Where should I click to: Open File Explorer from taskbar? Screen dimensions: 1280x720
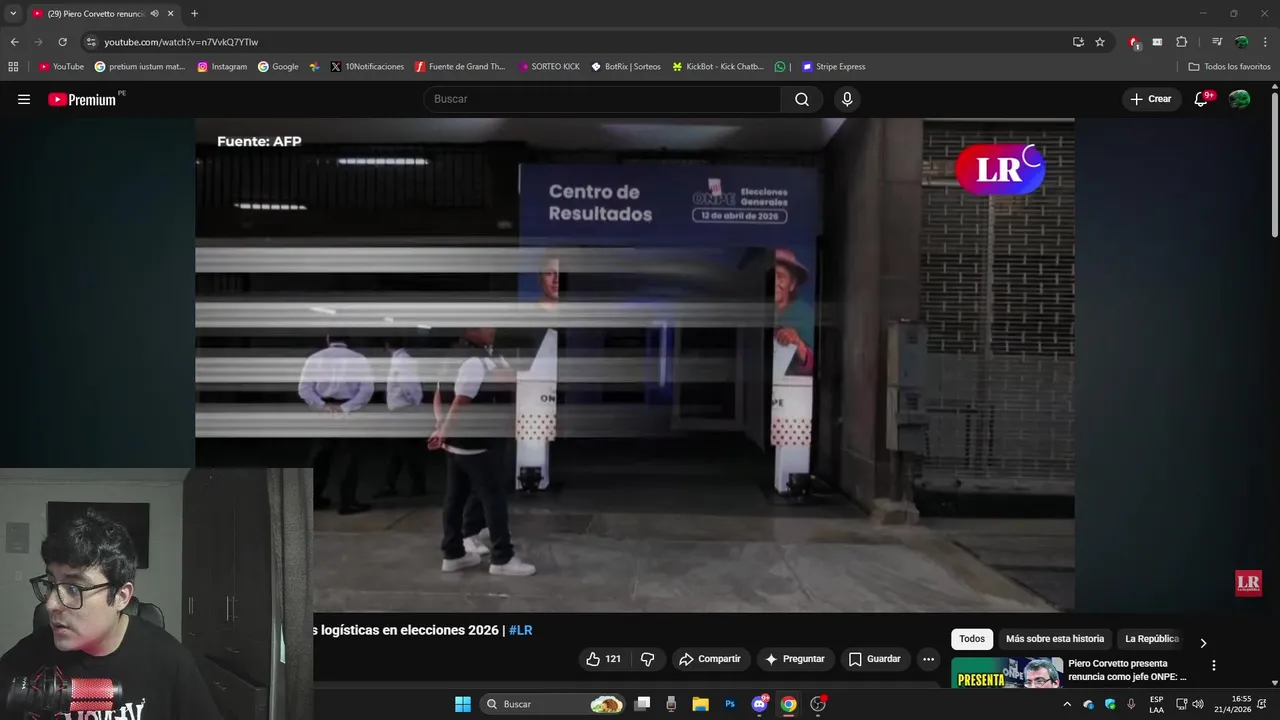pyautogui.click(x=700, y=704)
